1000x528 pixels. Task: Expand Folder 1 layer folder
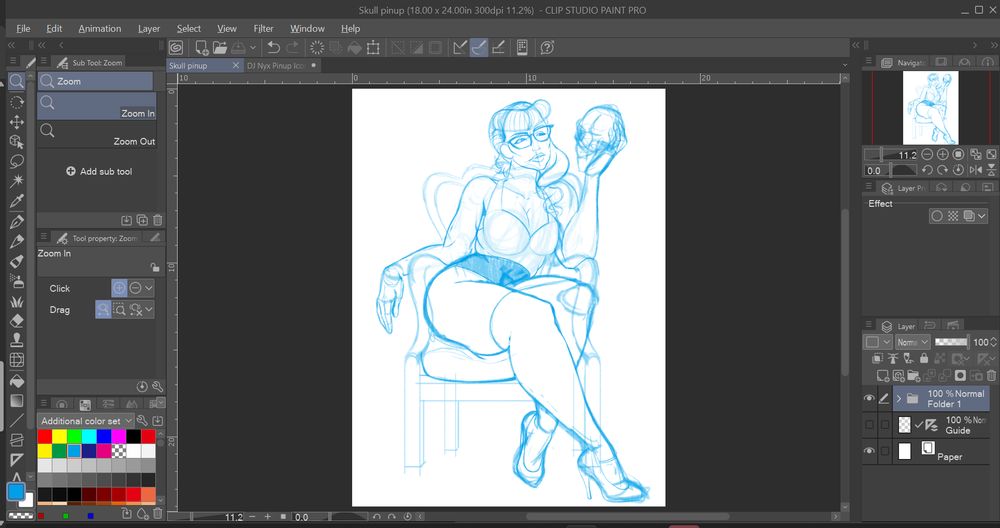click(899, 399)
